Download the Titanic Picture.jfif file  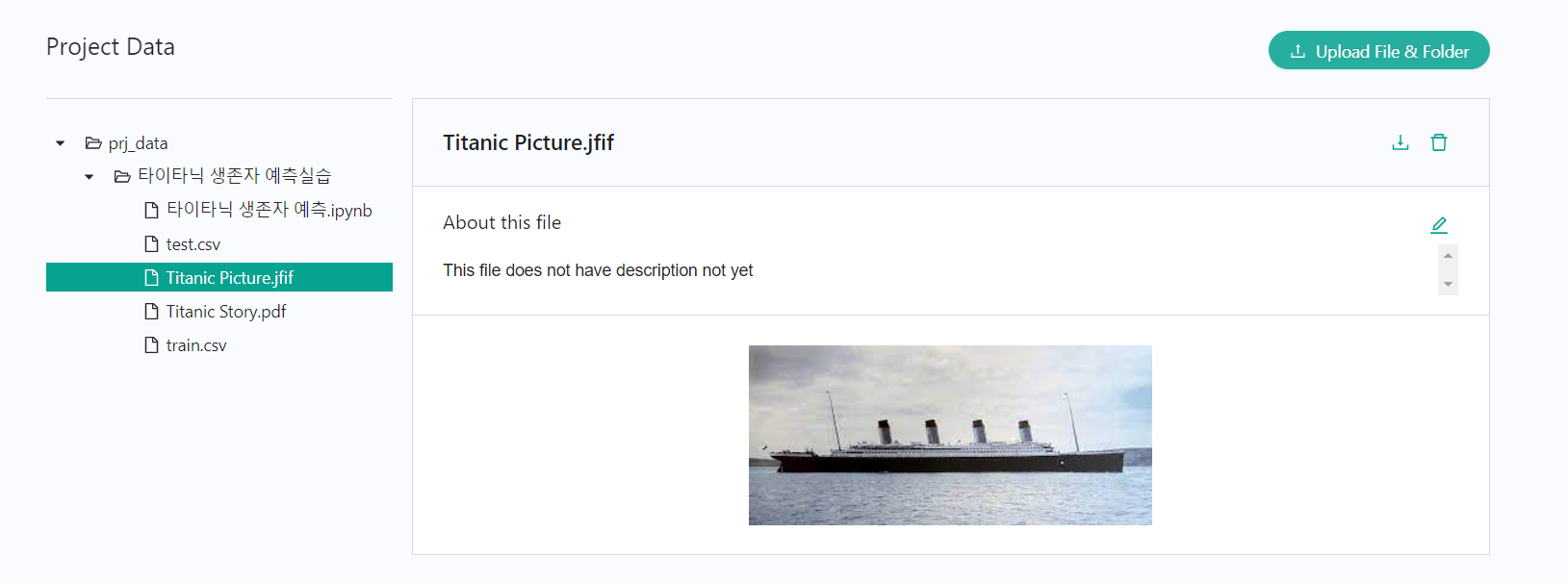tap(1401, 142)
